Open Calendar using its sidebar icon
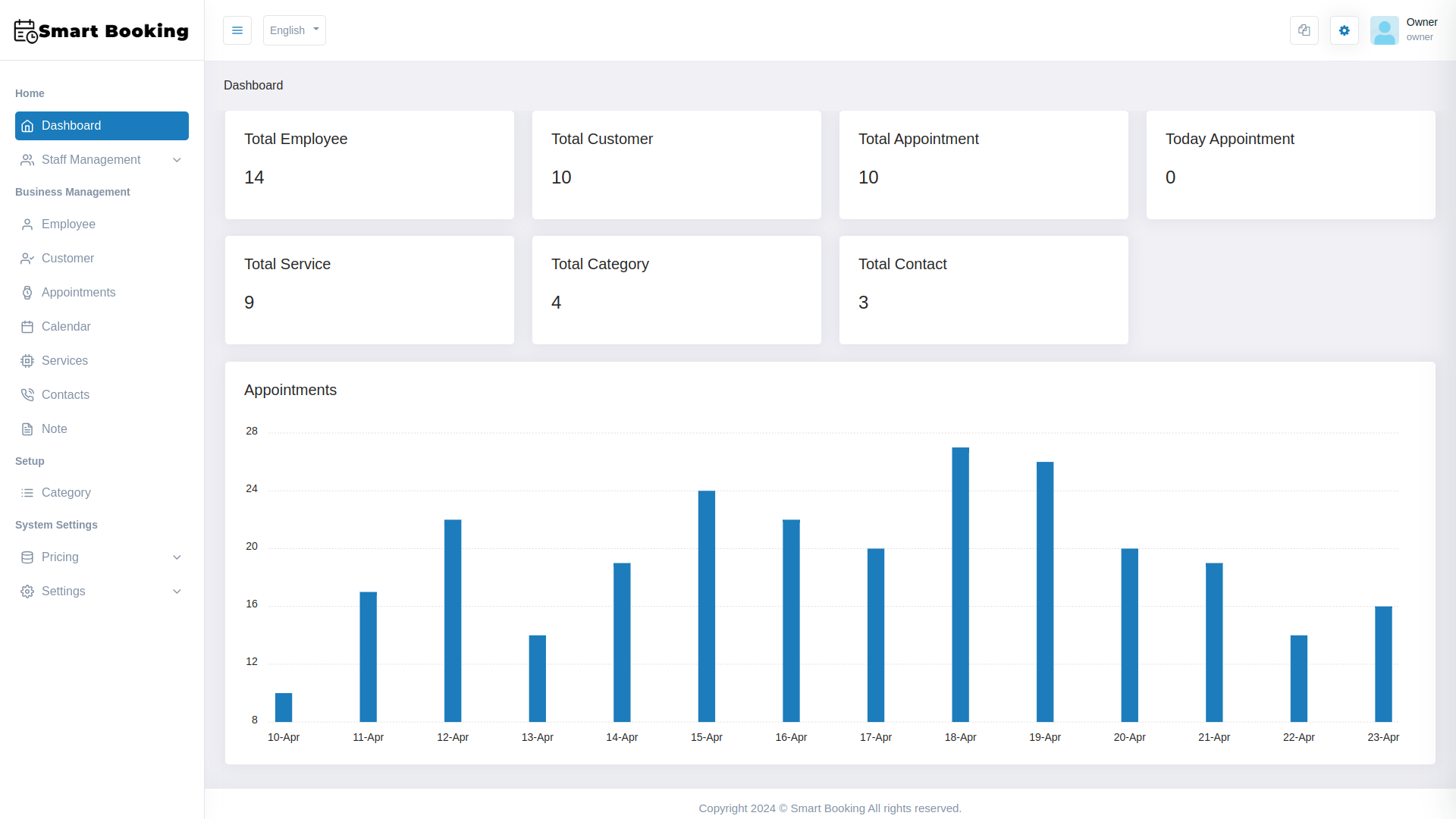This screenshot has width=1456, height=819. click(x=27, y=326)
